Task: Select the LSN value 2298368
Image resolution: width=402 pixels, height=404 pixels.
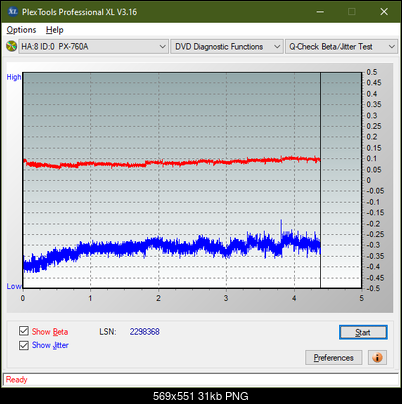Action: pyautogui.click(x=145, y=332)
